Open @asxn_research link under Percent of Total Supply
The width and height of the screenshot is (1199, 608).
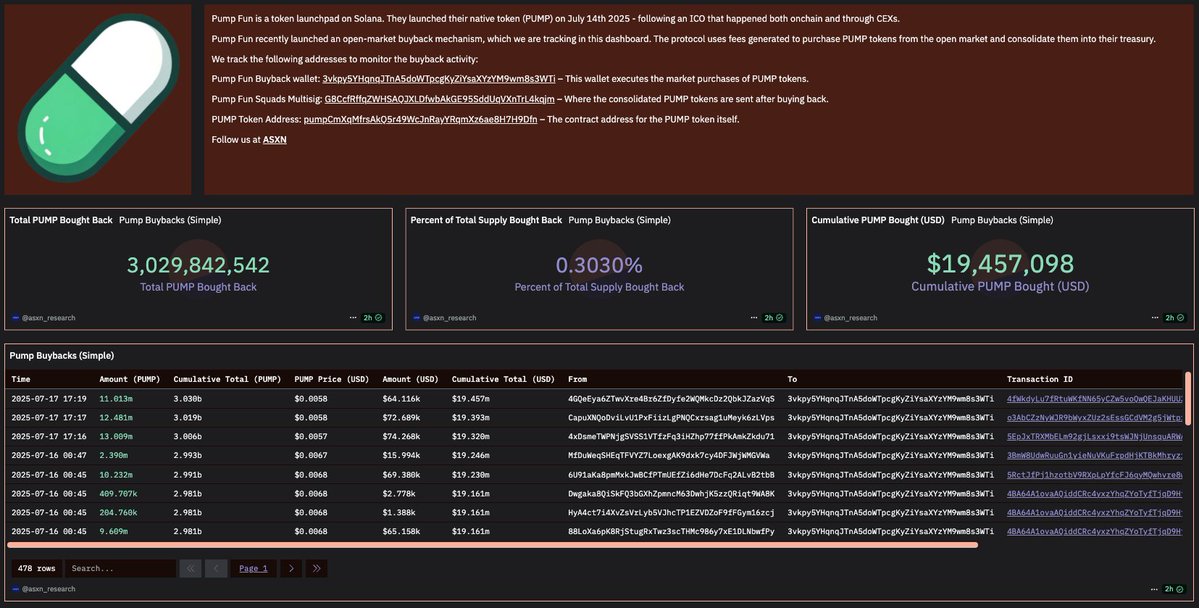(x=449, y=317)
